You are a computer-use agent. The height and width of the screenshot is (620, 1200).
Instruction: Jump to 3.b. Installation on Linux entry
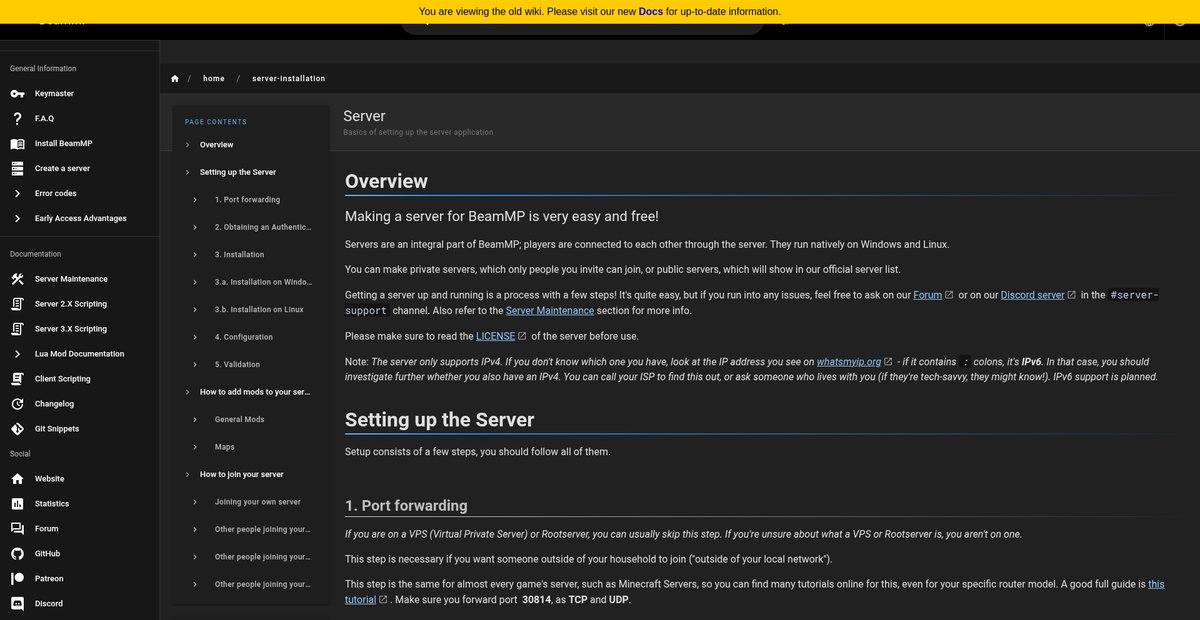[259, 310]
